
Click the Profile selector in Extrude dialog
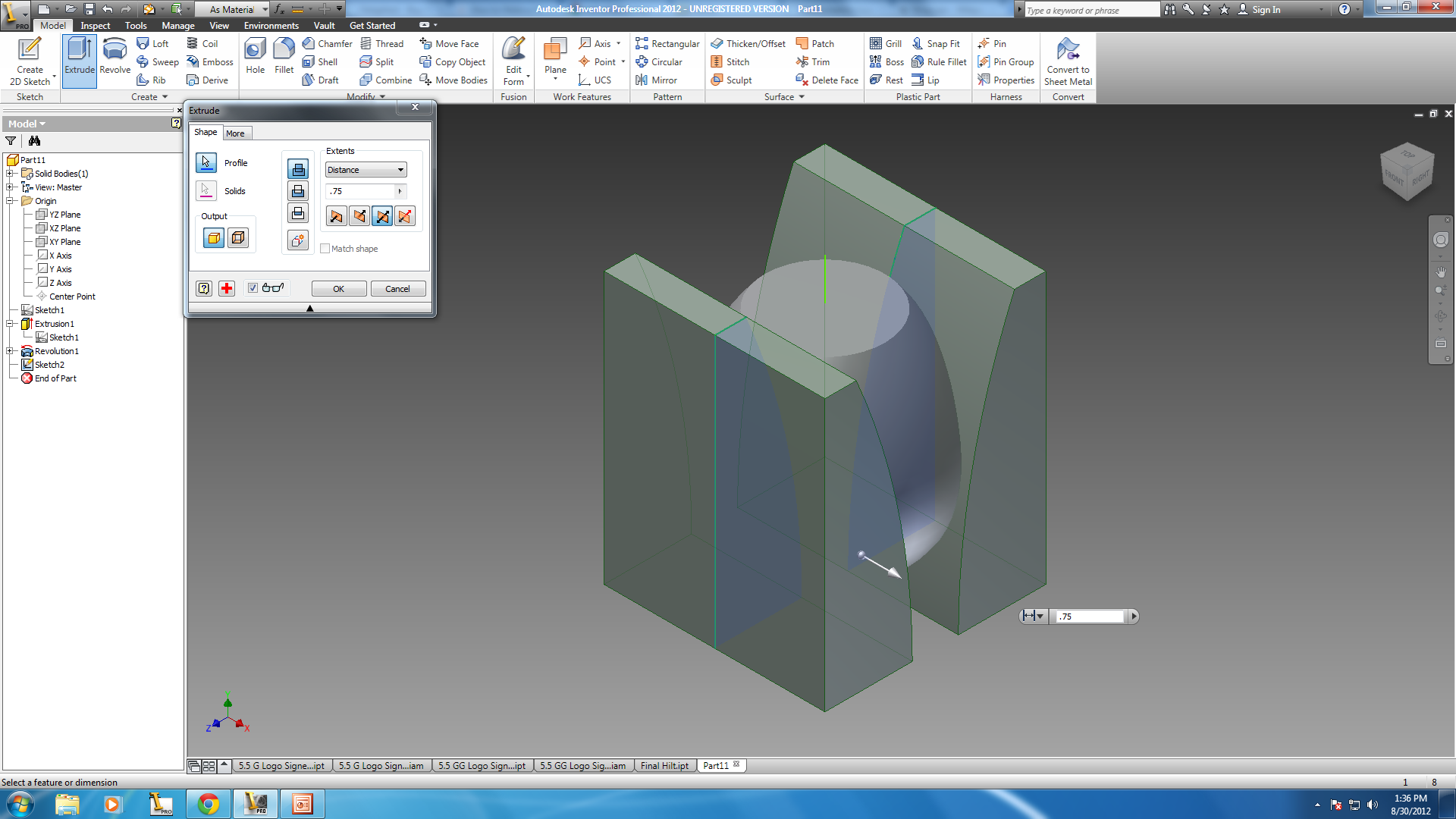coord(206,162)
